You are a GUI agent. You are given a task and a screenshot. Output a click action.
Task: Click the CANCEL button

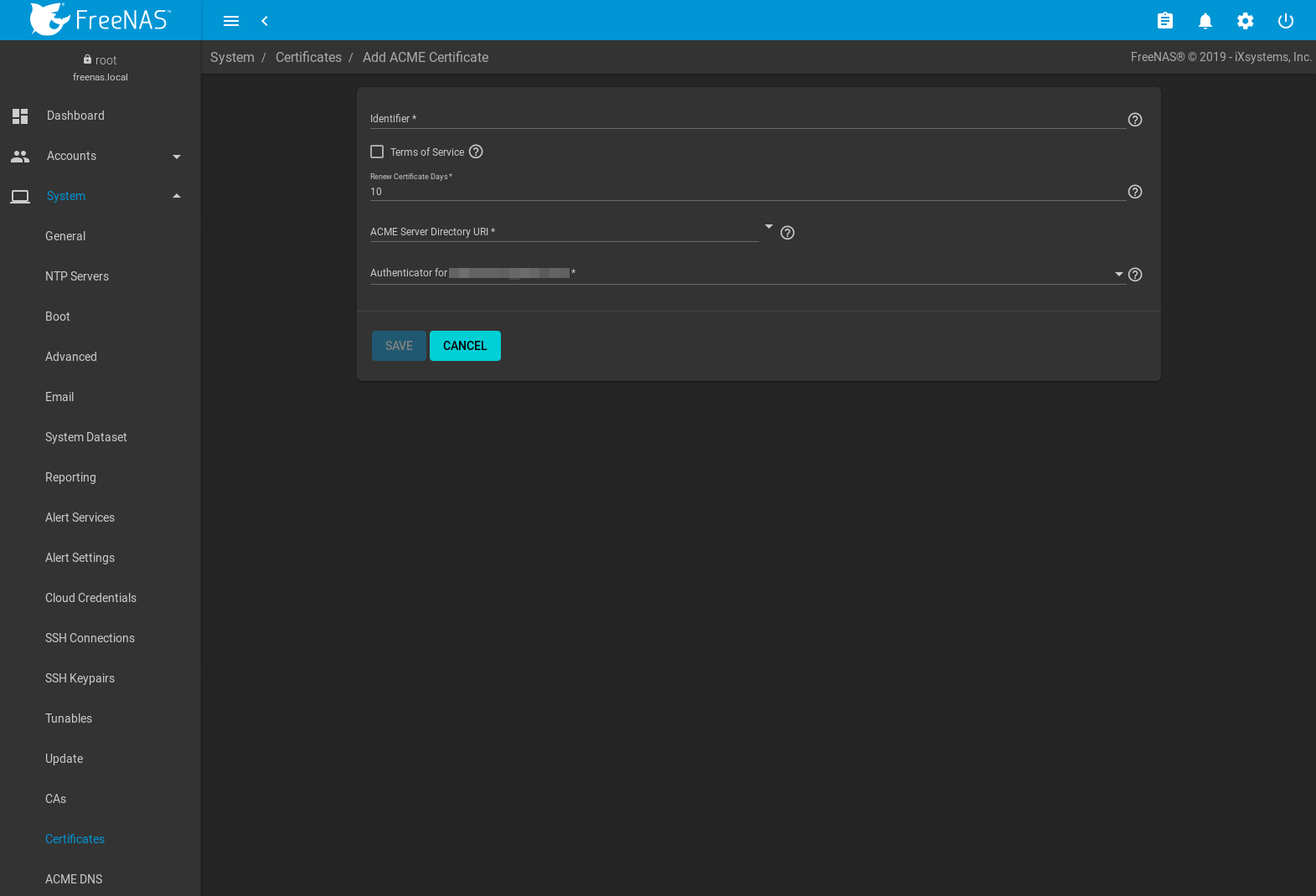(x=465, y=346)
